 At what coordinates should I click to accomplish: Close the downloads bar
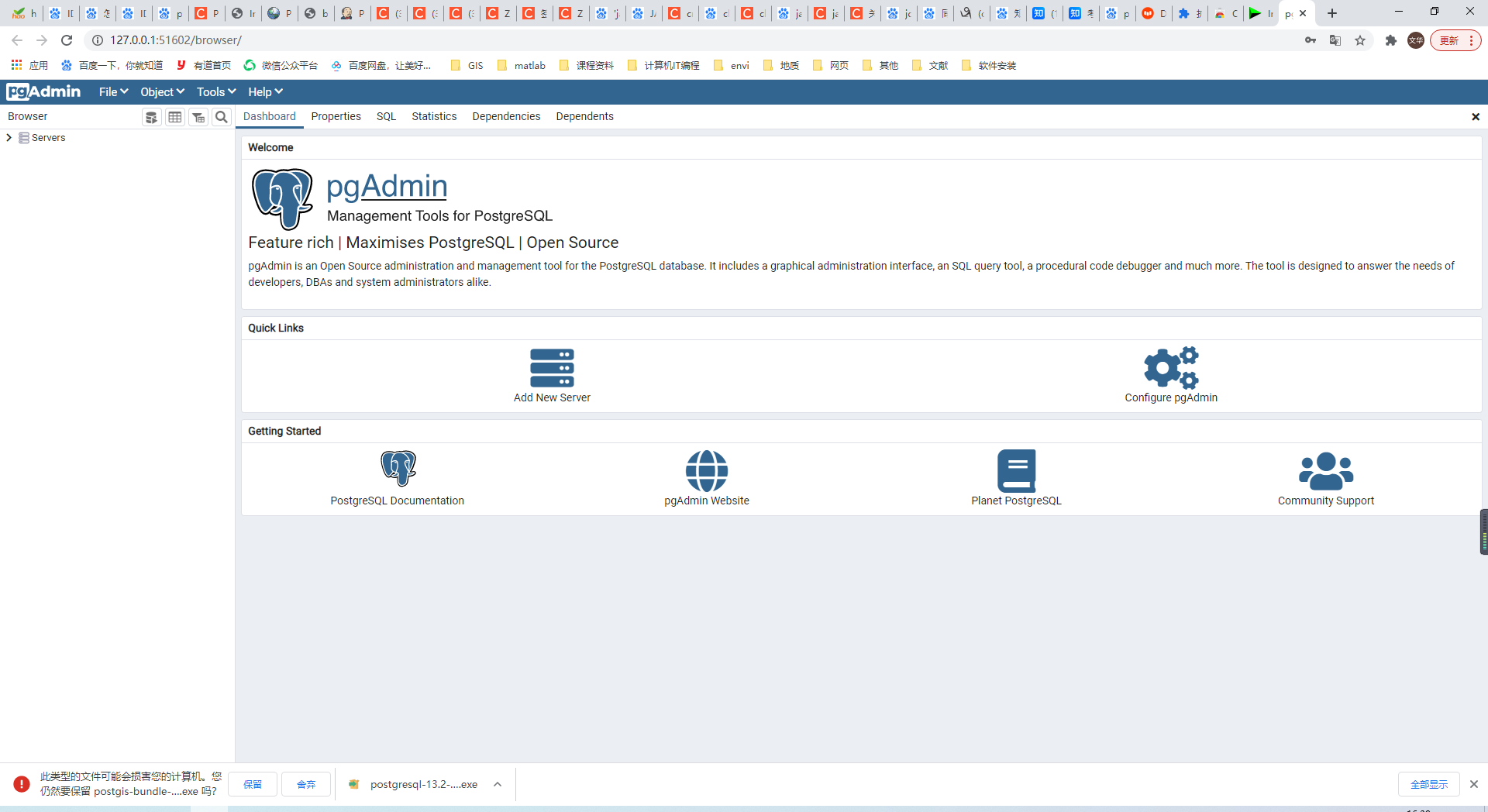click(x=1474, y=784)
